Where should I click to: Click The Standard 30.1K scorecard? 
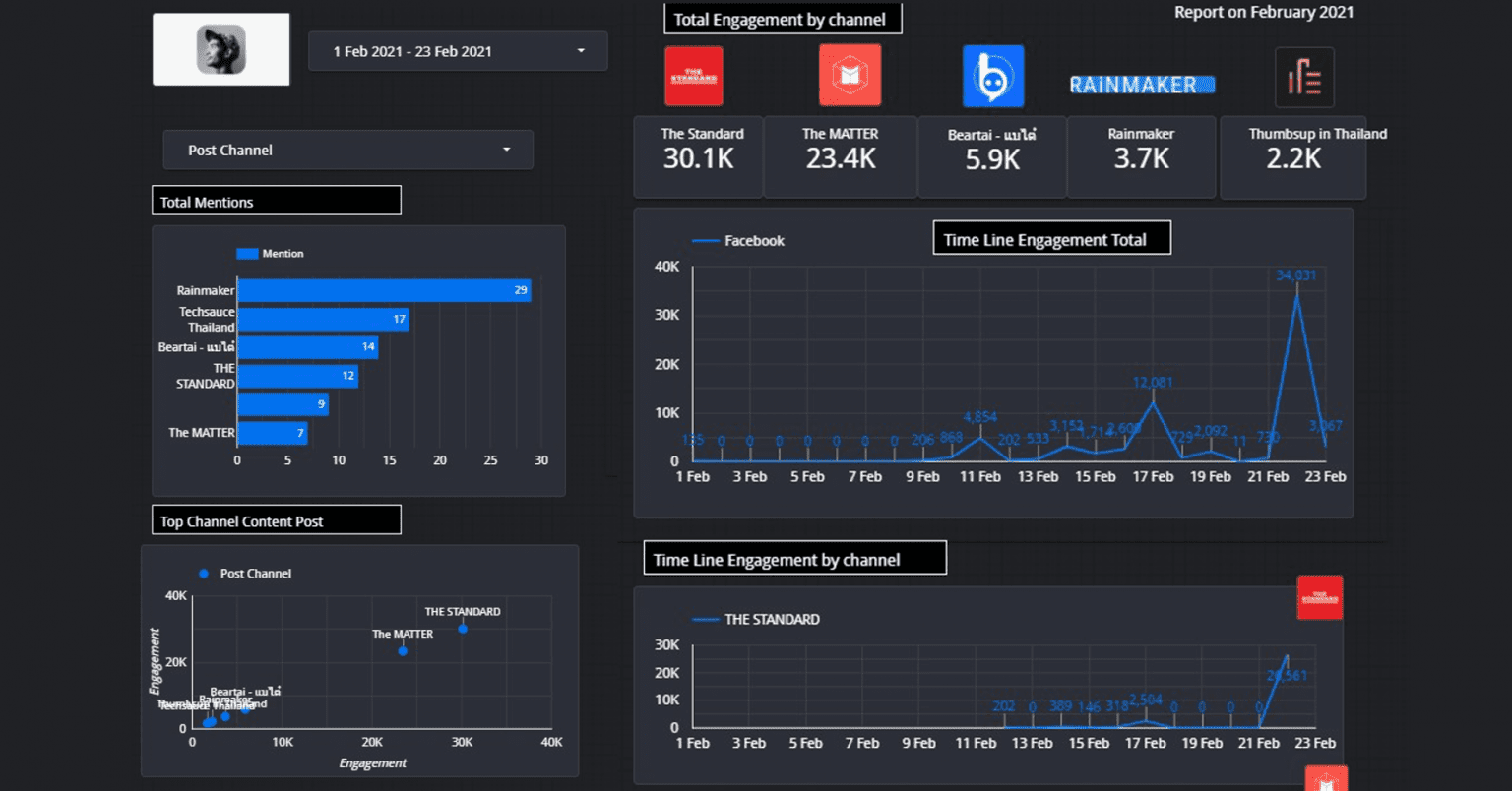tap(699, 157)
